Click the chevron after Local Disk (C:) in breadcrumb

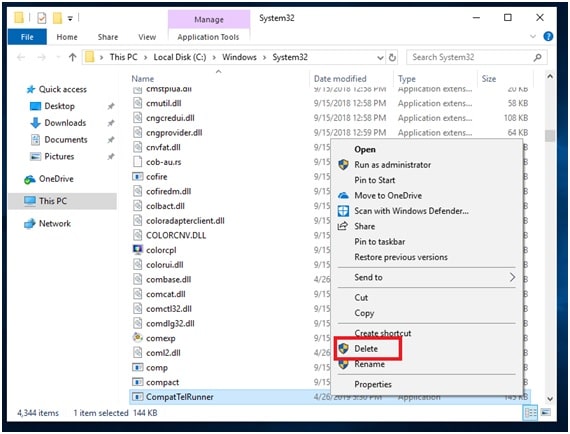pyautogui.click(x=214, y=57)
